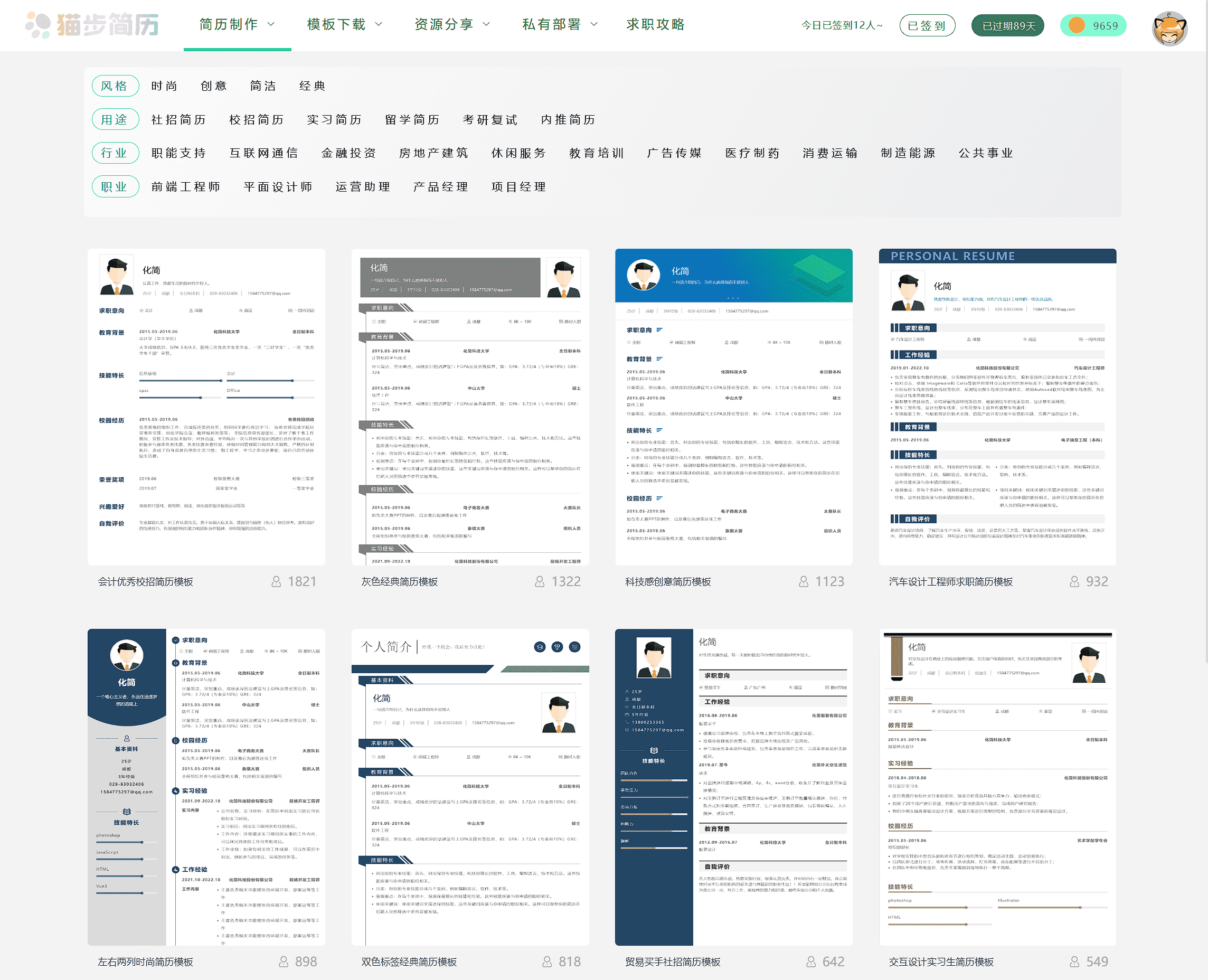1208x980 pixels.
Task: Filter usage by 内推简历
Action: pos(569,120)
